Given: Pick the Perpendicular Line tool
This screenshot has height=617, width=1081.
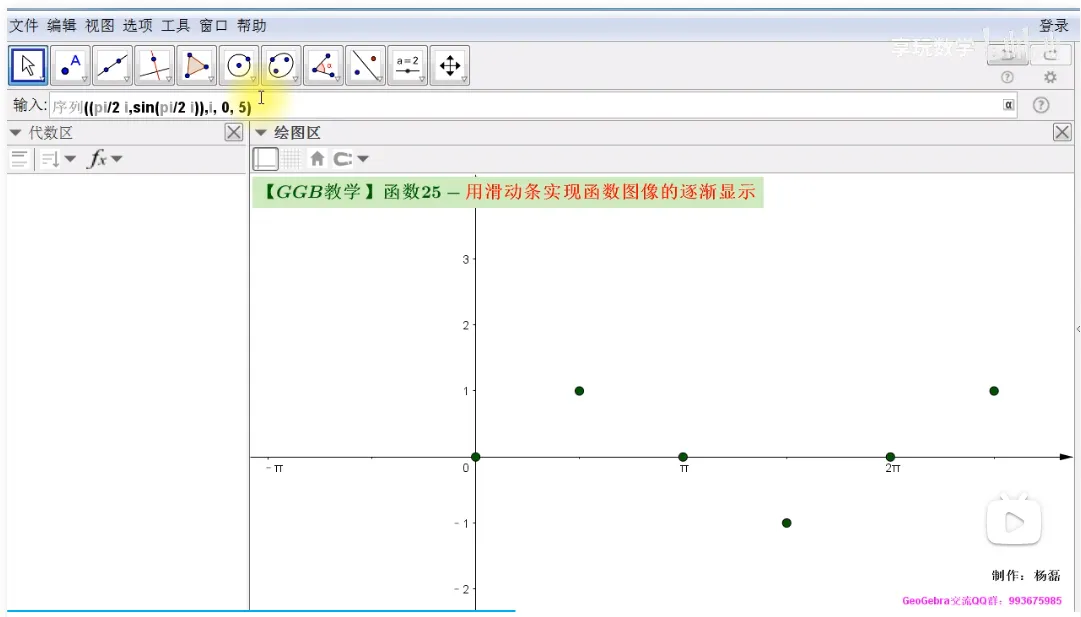Looking at the screenshot, I should [x=155, y=66].
